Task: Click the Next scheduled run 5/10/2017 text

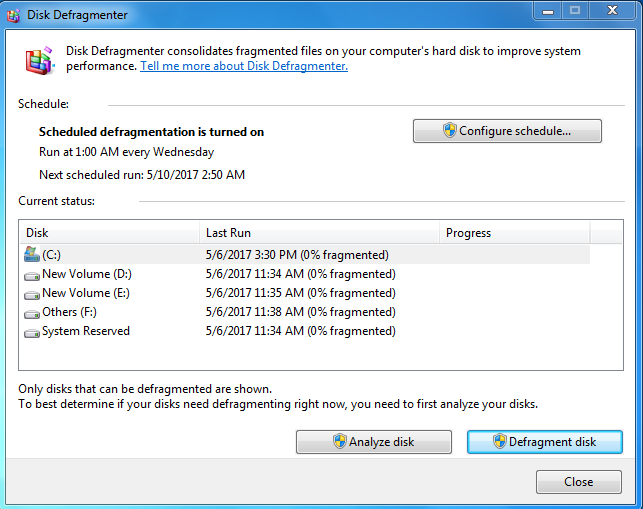Action: [142, 175]
